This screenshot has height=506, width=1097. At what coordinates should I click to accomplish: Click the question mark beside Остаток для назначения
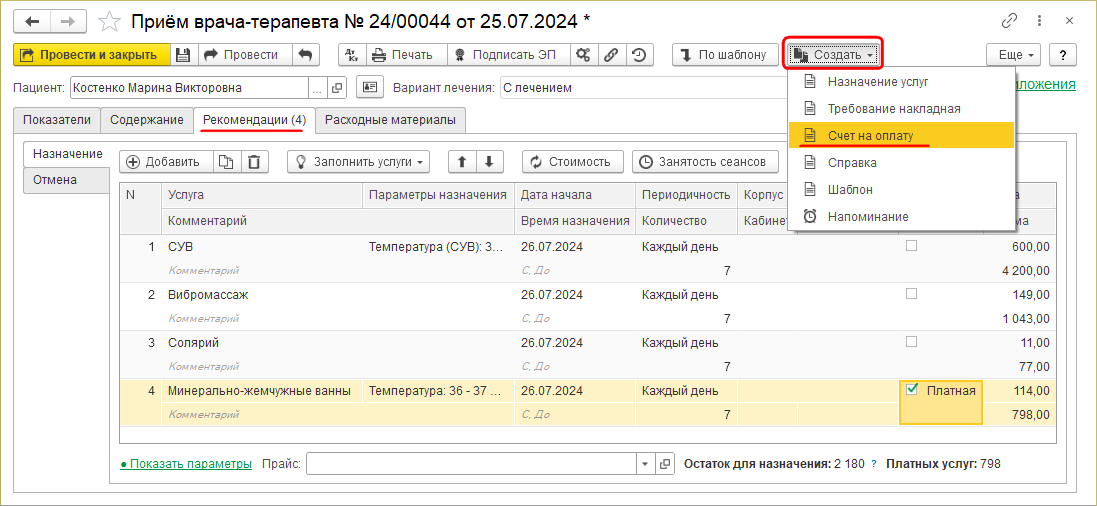(x=873, y=463)
